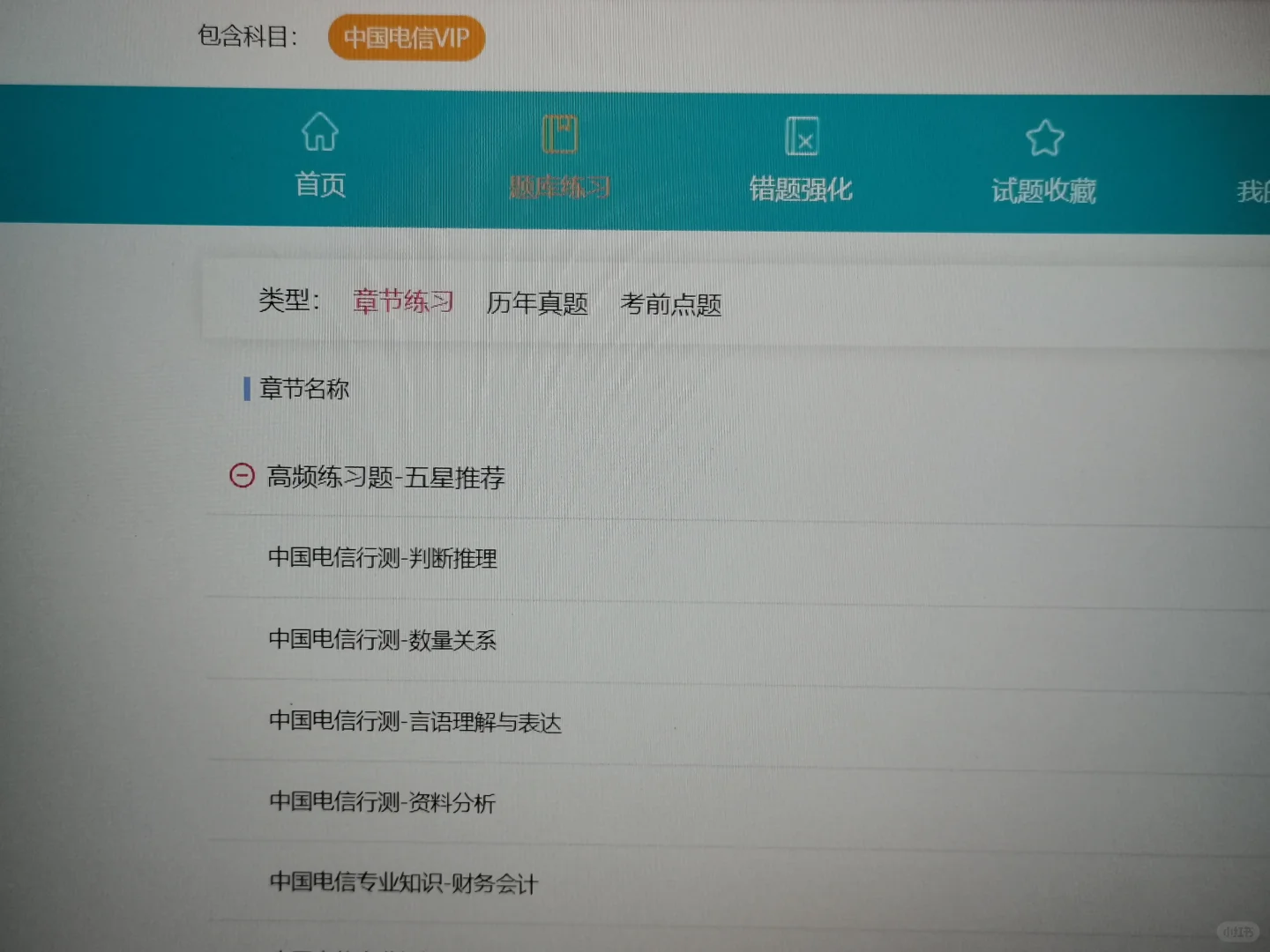Click the 类型 label
This screenshot has height=952, width=1270.
tap(289, 300)
